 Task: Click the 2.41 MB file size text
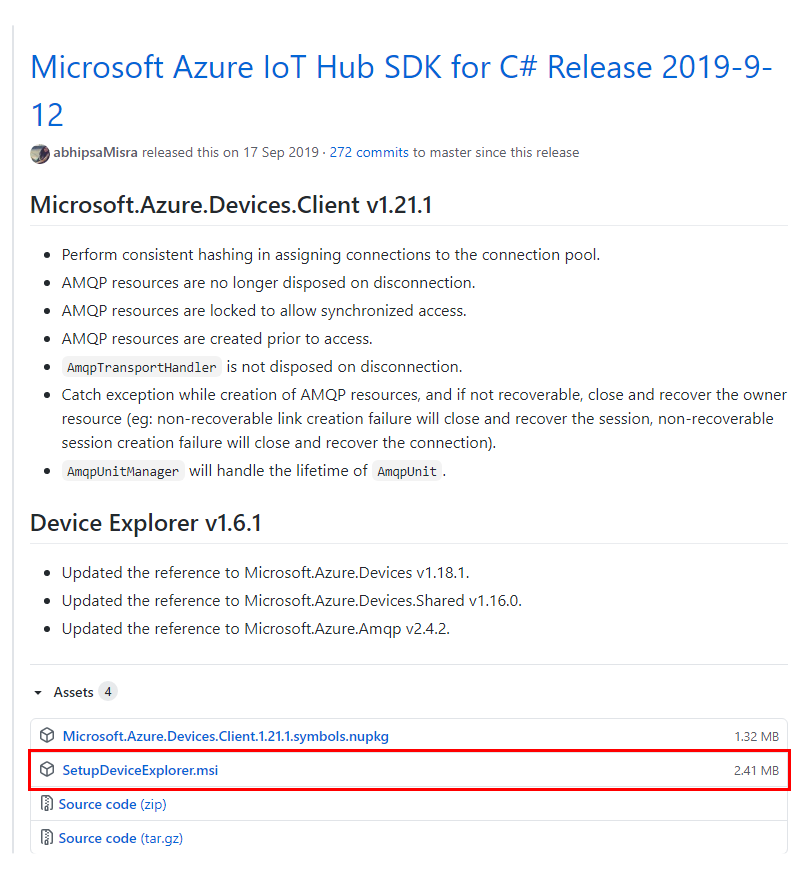point(756,770)
